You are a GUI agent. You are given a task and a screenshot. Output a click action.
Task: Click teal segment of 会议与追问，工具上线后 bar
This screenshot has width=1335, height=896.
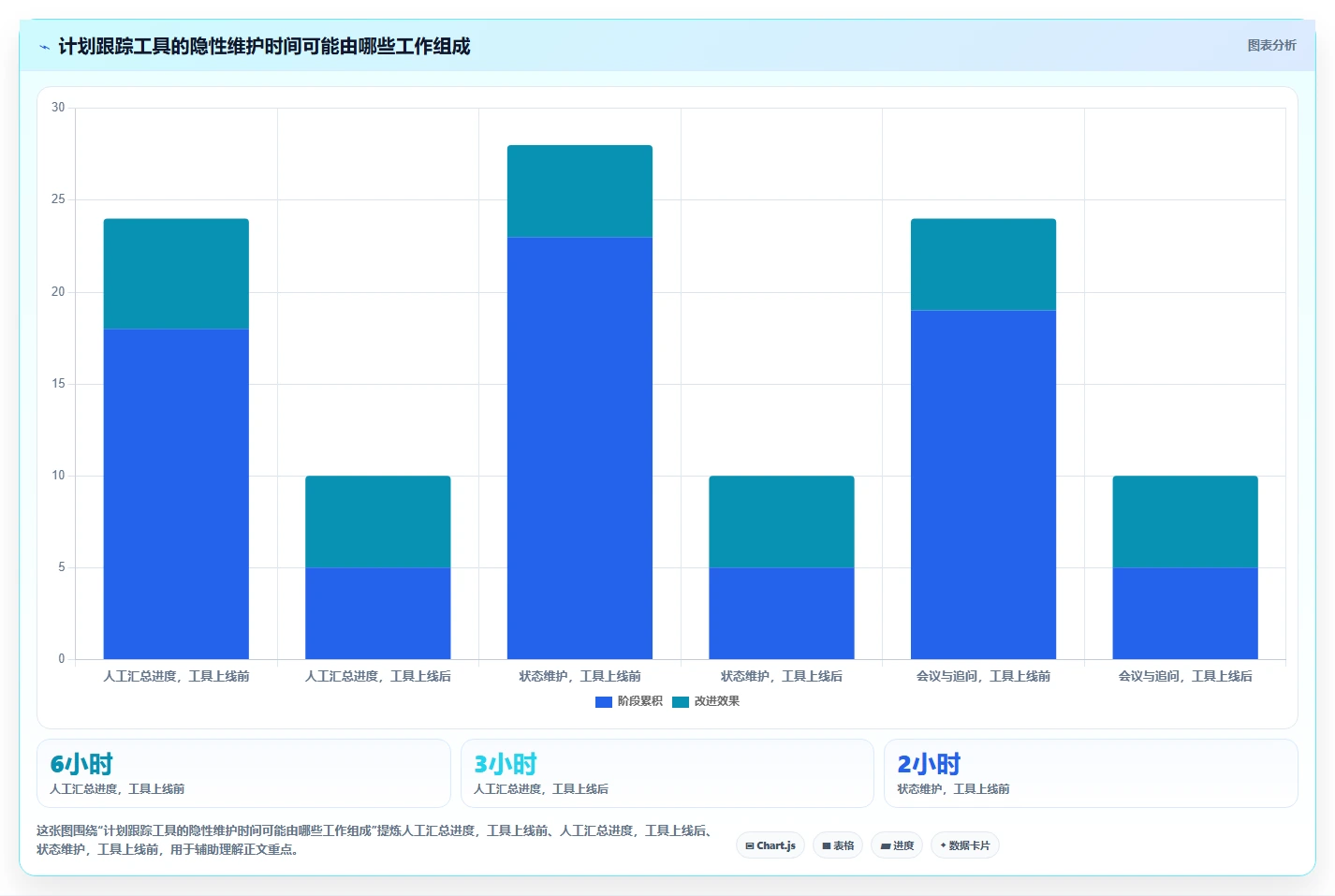click(1185, 521)
